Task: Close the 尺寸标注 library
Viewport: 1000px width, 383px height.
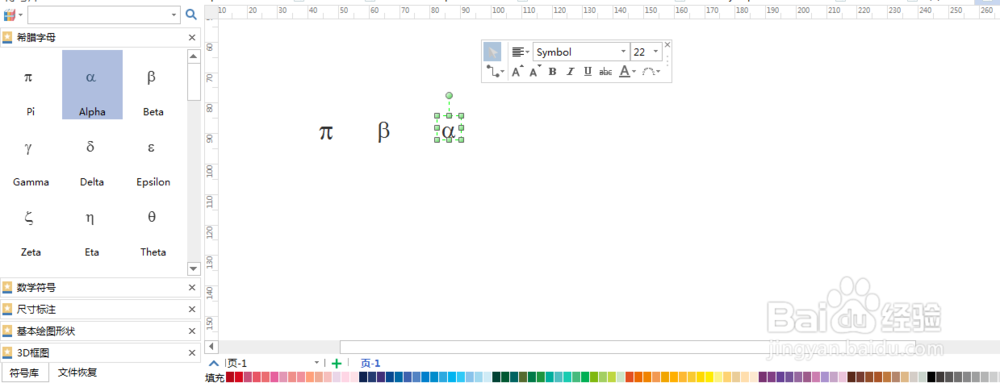Action: pyautogui.click(x=192, y=309)
